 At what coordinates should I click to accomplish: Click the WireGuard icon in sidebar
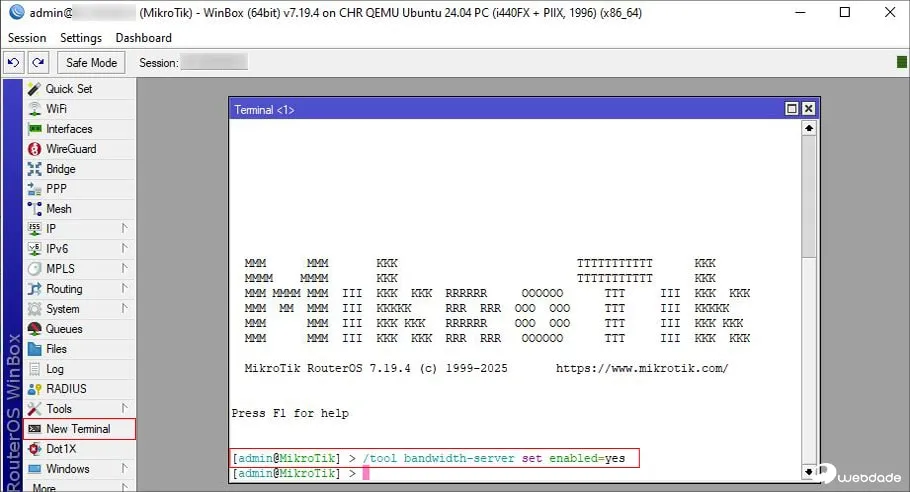(34, 149)
